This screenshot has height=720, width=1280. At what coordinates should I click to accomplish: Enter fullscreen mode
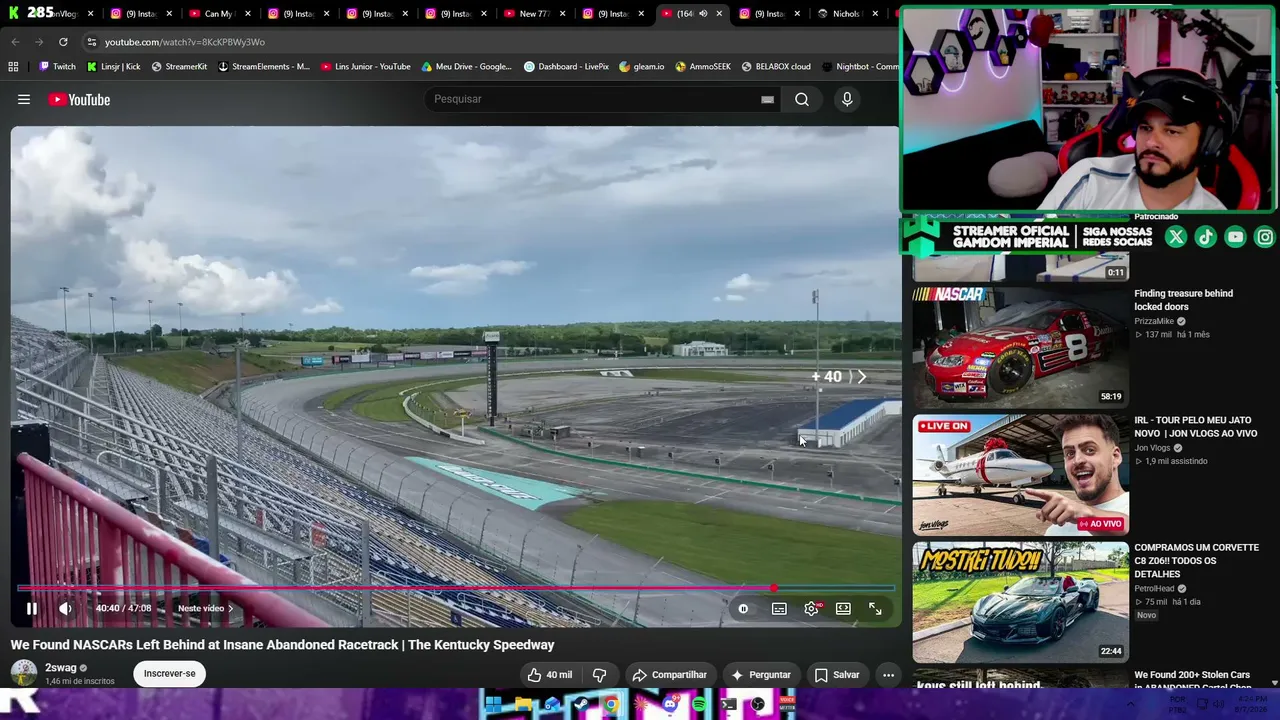tap(875, 608)
